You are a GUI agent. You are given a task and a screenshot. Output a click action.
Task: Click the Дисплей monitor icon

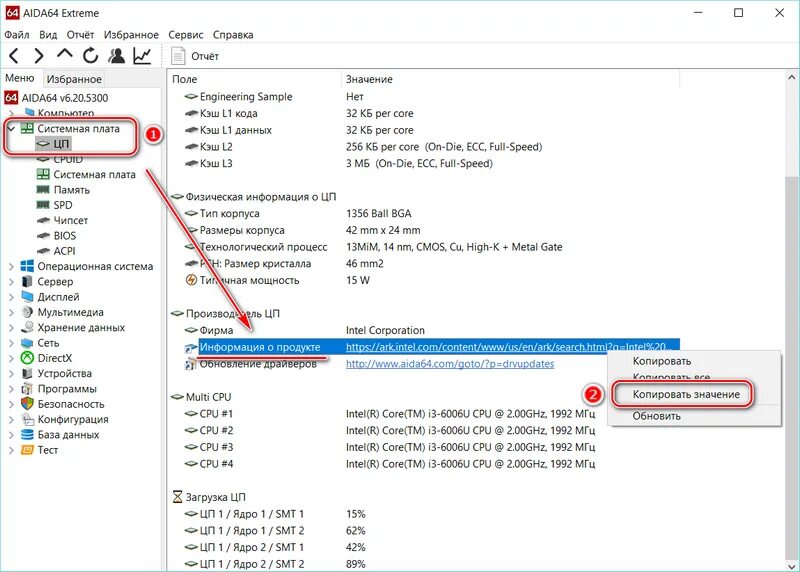pos(27,296)
